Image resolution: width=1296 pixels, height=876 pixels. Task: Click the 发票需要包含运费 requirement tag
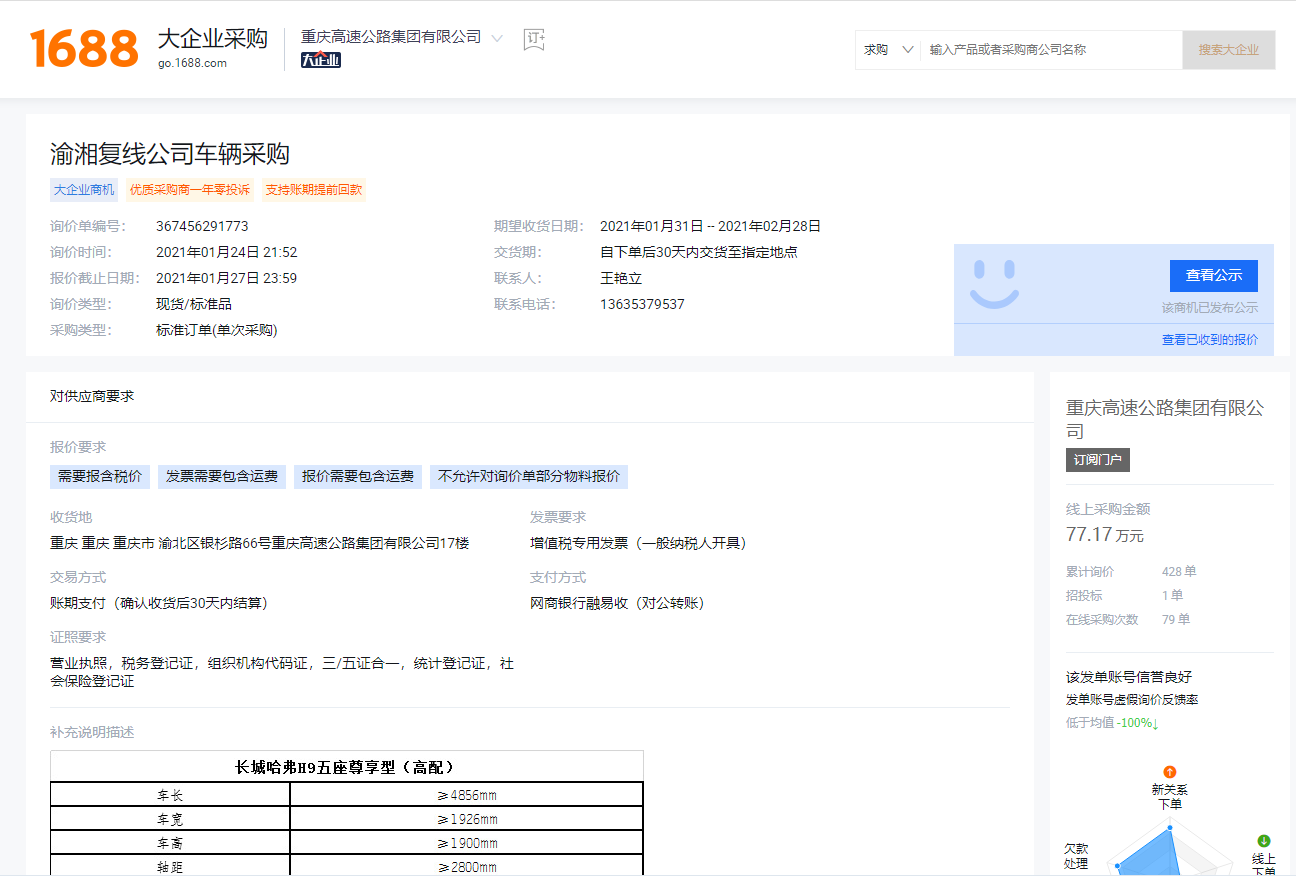tap(222, 476)
